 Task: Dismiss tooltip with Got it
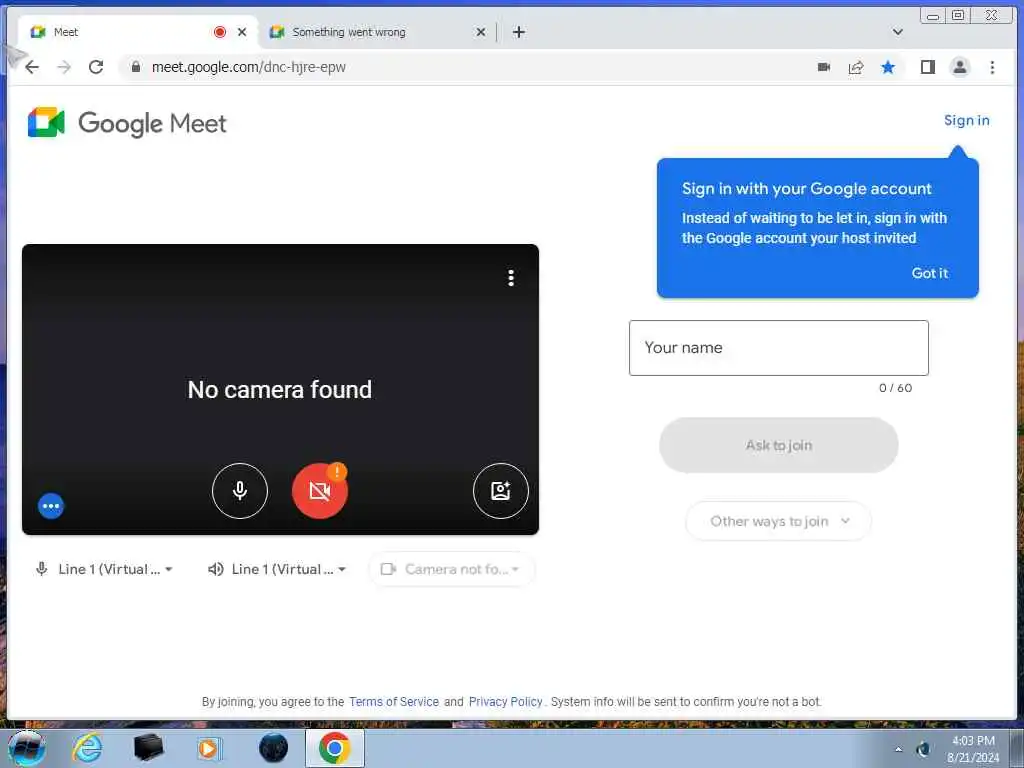coord(929,273)
